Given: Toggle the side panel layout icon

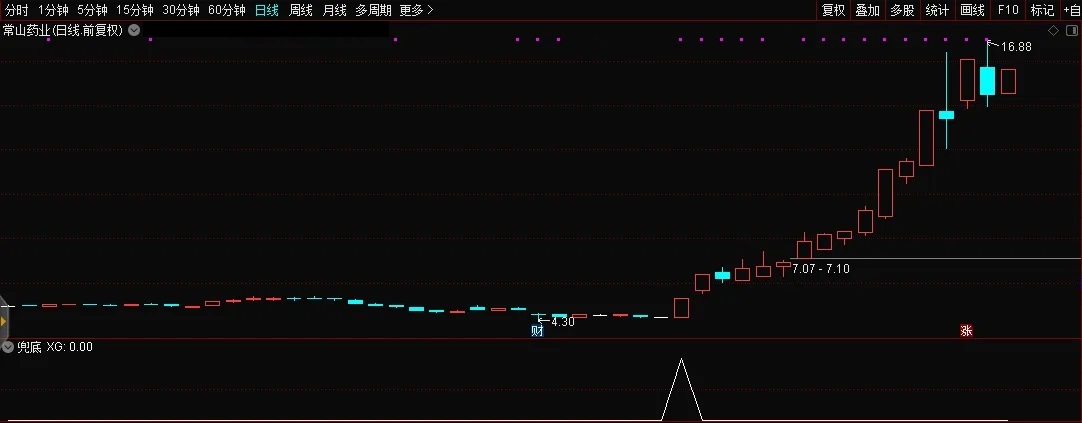Looking at the screenshot, I should click(1072, 30).
